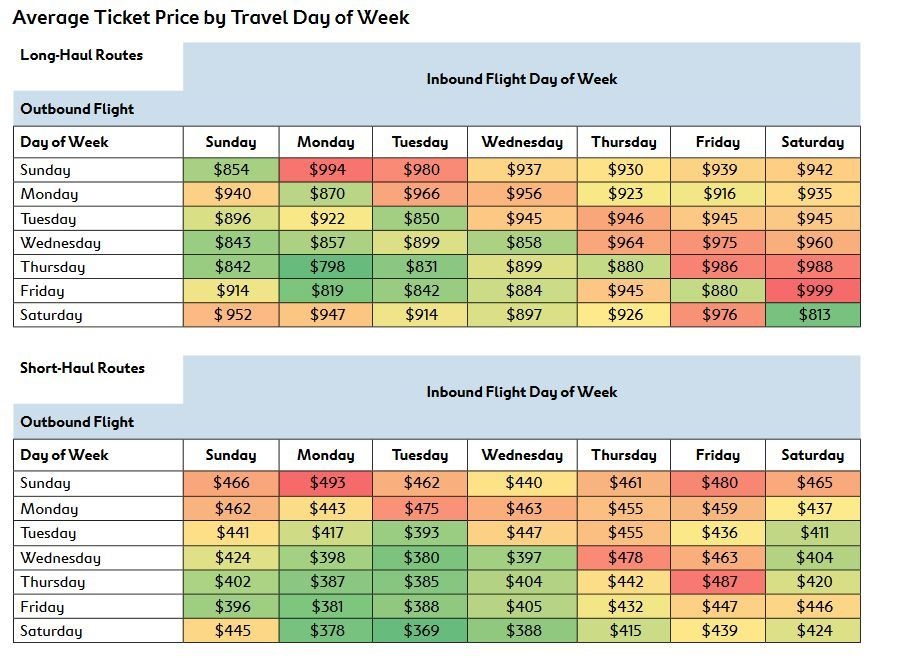Click Tuesday row label in Short-Haul table
Screen dimensions: 902x658
tap(48, 533)
